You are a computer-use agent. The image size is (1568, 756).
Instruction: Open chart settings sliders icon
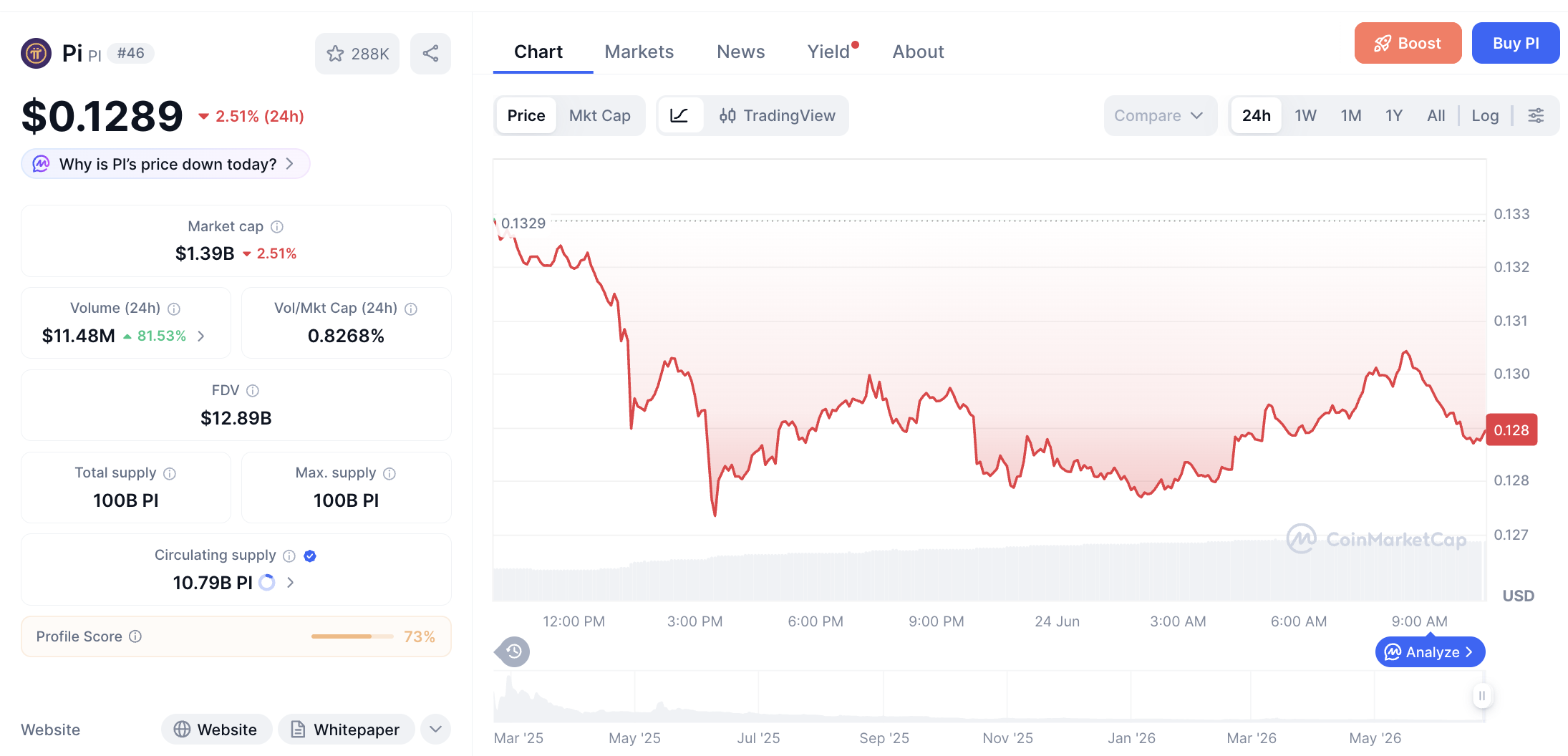(1536, 115)
